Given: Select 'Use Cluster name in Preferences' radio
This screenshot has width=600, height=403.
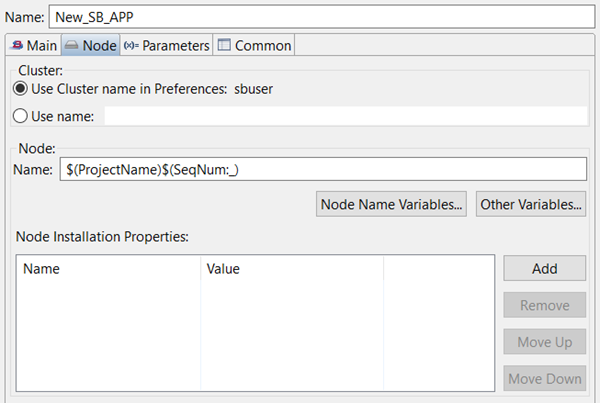Looking at the screenshot, I should point(19,88).
